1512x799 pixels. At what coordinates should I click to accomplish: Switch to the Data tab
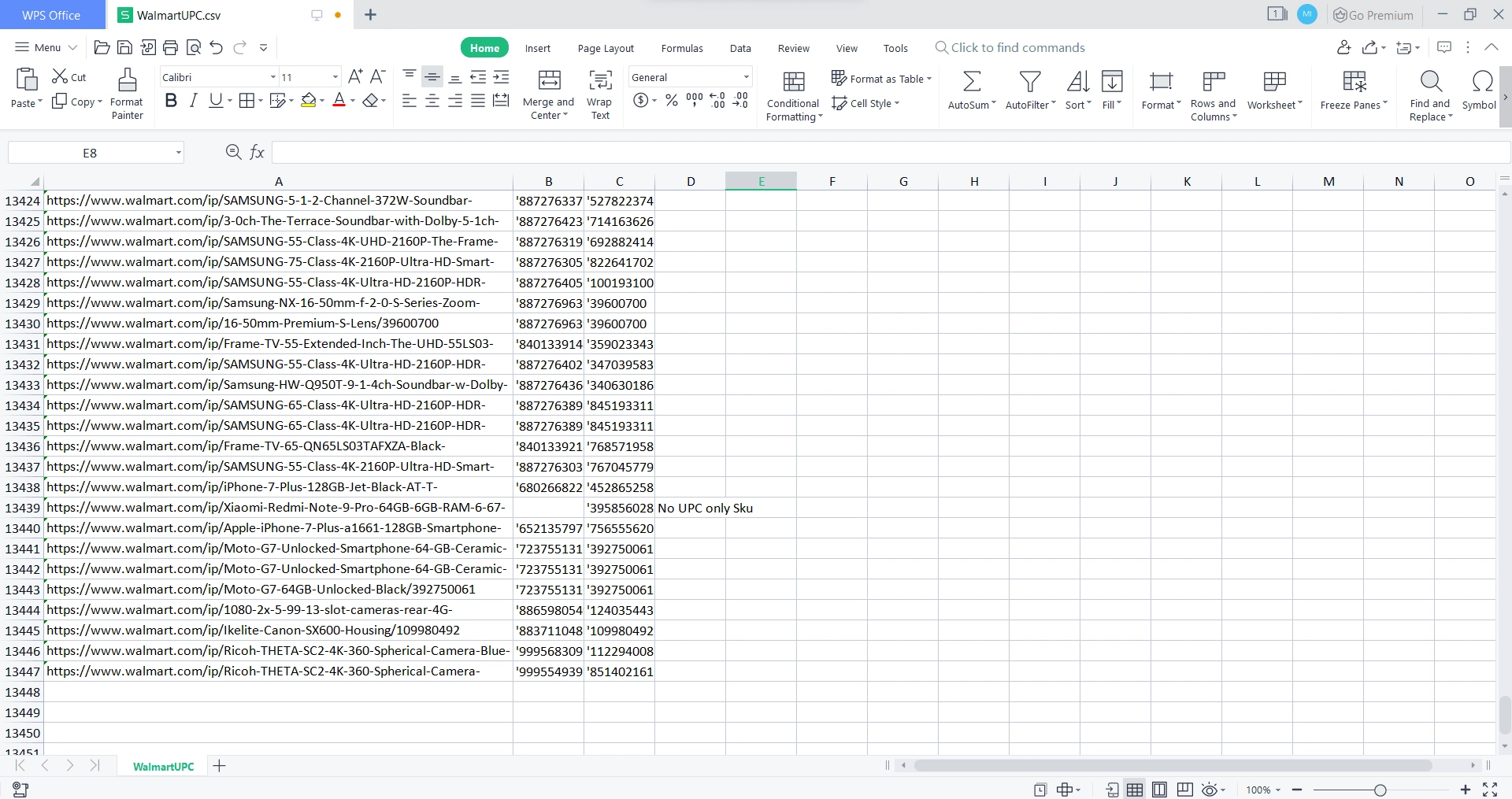coord(740,48)
